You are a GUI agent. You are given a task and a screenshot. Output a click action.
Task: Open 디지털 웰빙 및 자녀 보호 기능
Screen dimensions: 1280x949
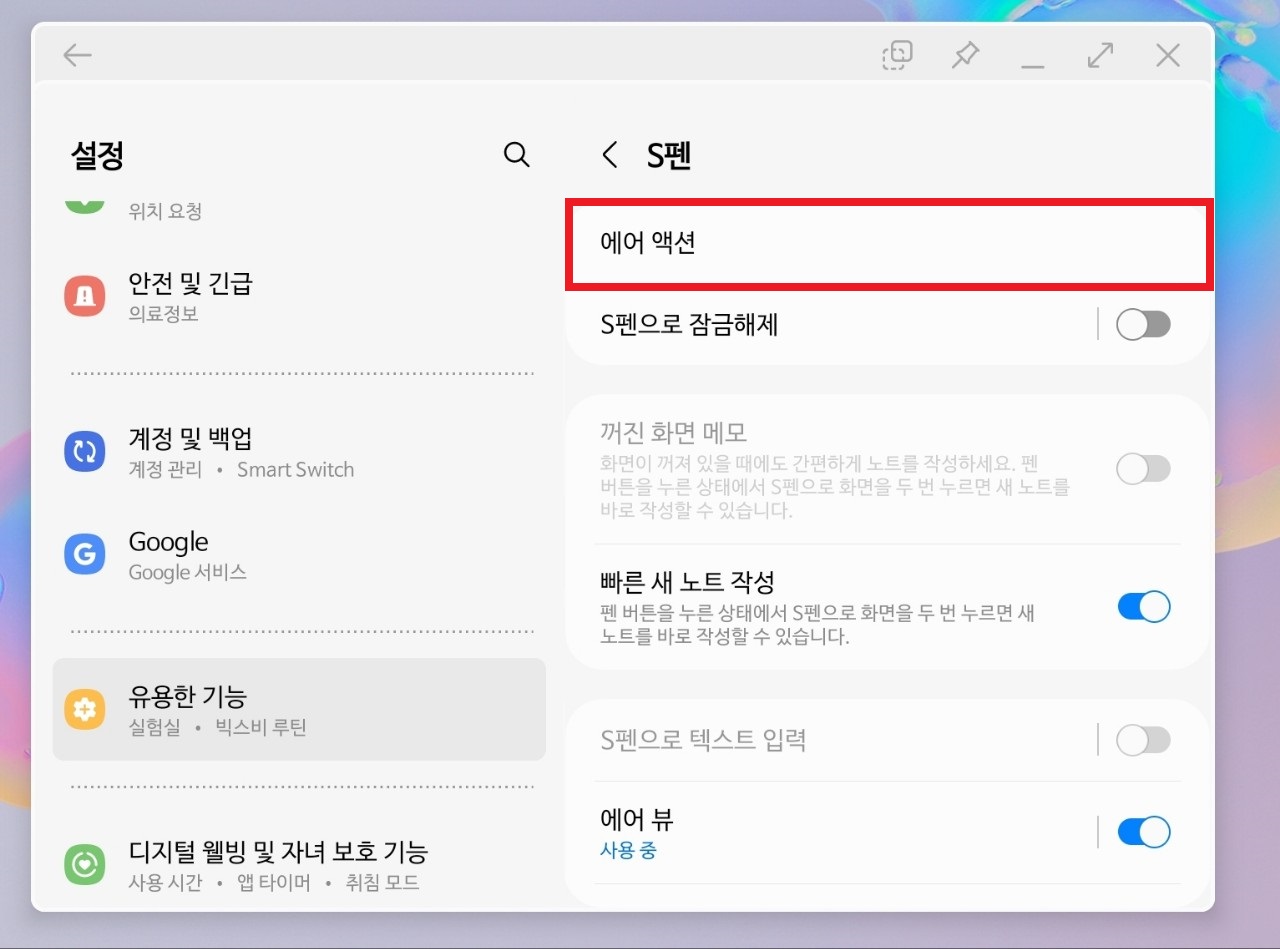[299, 865]
